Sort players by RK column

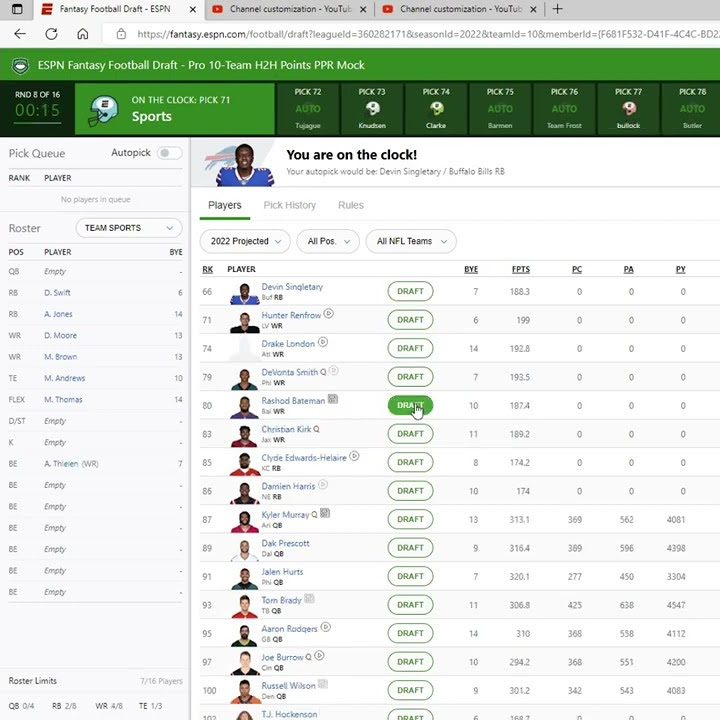pos(208,270)
